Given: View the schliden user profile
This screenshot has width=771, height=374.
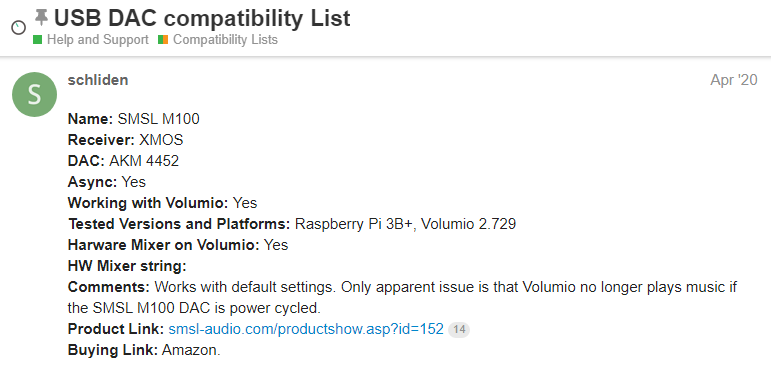Looking at the screenshot, I should coord(98,80).
